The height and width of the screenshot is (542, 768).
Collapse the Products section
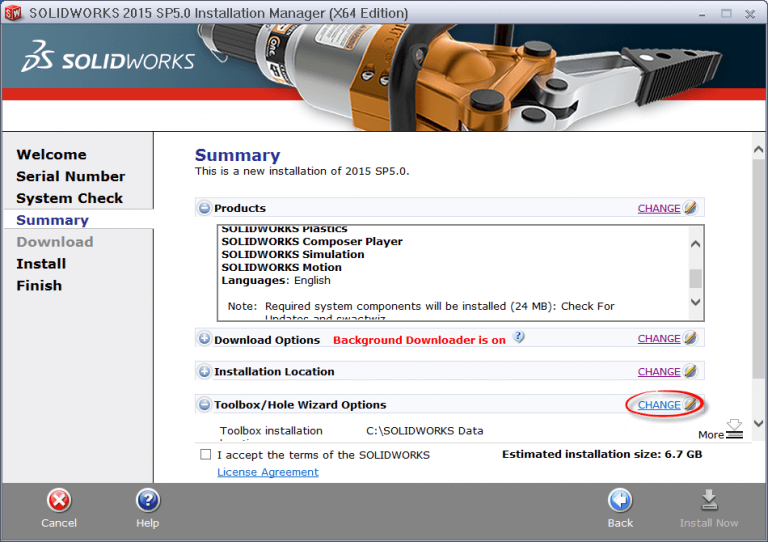[x=204, y=208]
